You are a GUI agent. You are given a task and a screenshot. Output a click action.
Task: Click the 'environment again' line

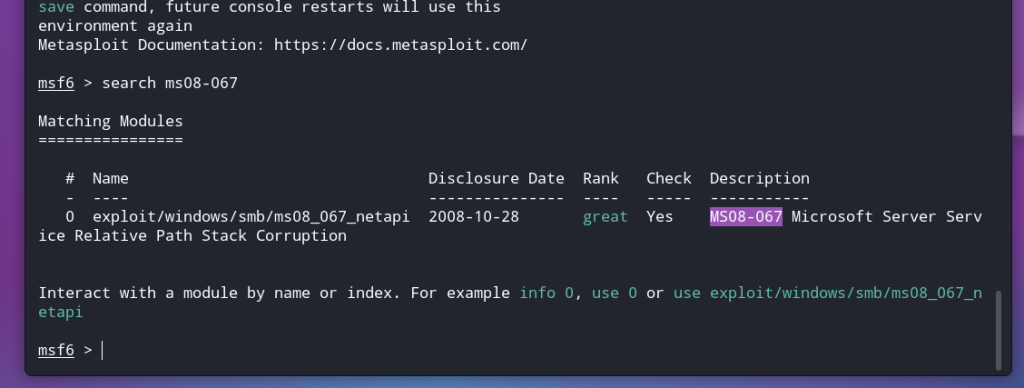tap(115, 26)
